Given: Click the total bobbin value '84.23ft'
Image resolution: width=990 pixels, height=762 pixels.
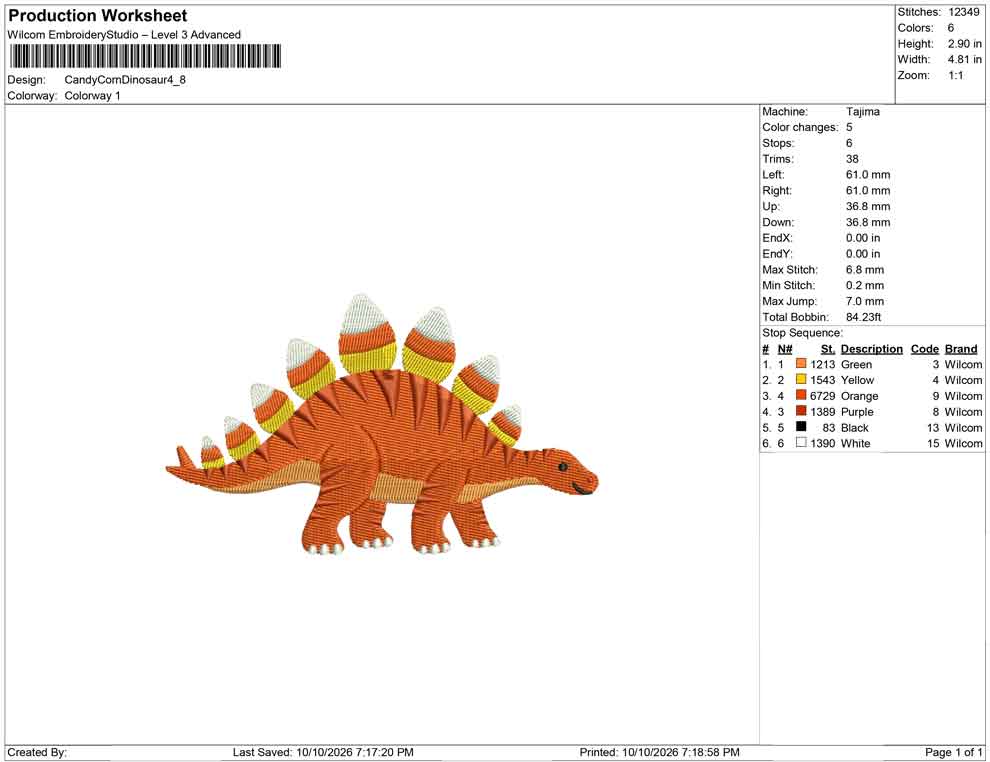Looking at the screenshot, I should (863, 317).
